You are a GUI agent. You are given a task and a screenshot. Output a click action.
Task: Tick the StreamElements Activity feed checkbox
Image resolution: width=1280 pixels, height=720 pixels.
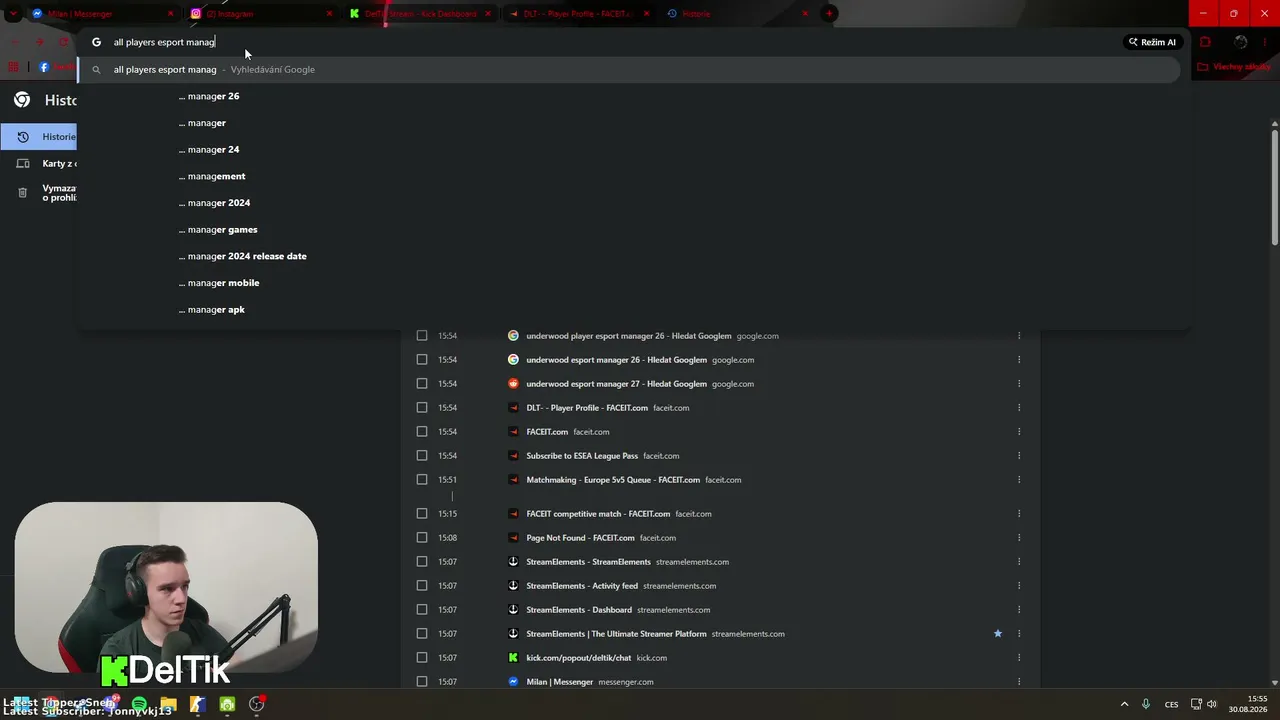[x=422, y=586]
